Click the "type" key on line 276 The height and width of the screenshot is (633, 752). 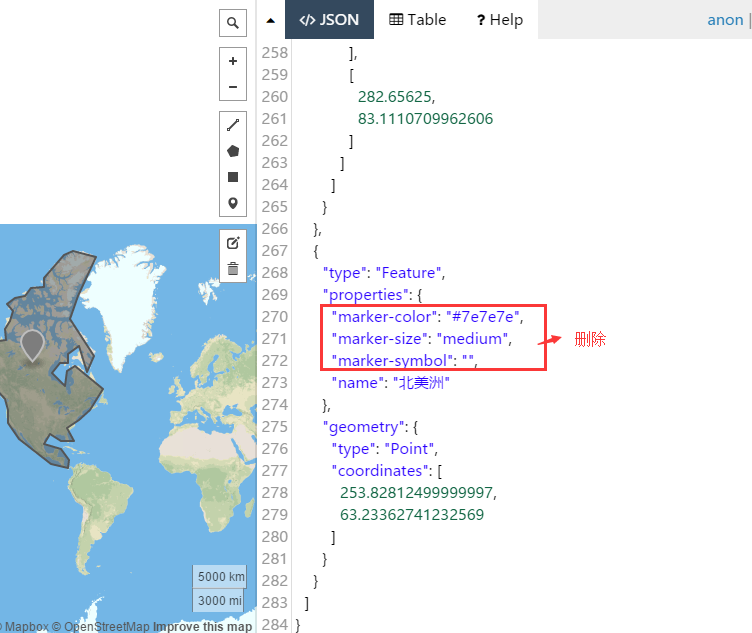coord(353,449)
